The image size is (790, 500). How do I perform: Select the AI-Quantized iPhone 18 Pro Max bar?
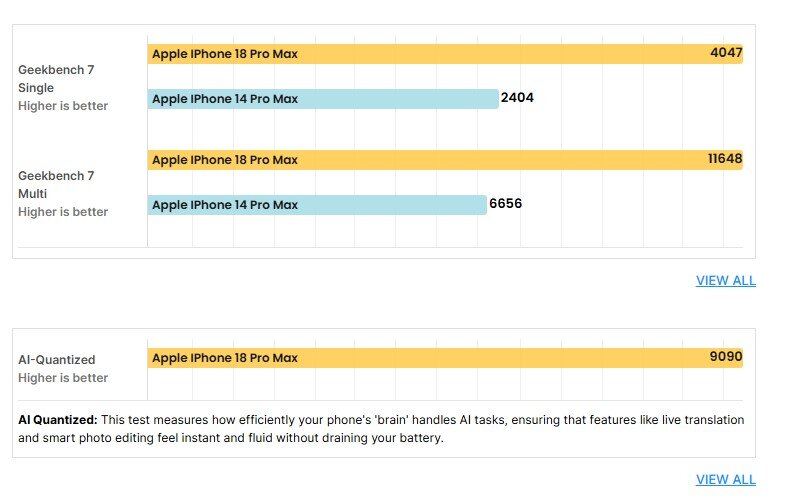[x=445, y=358]
